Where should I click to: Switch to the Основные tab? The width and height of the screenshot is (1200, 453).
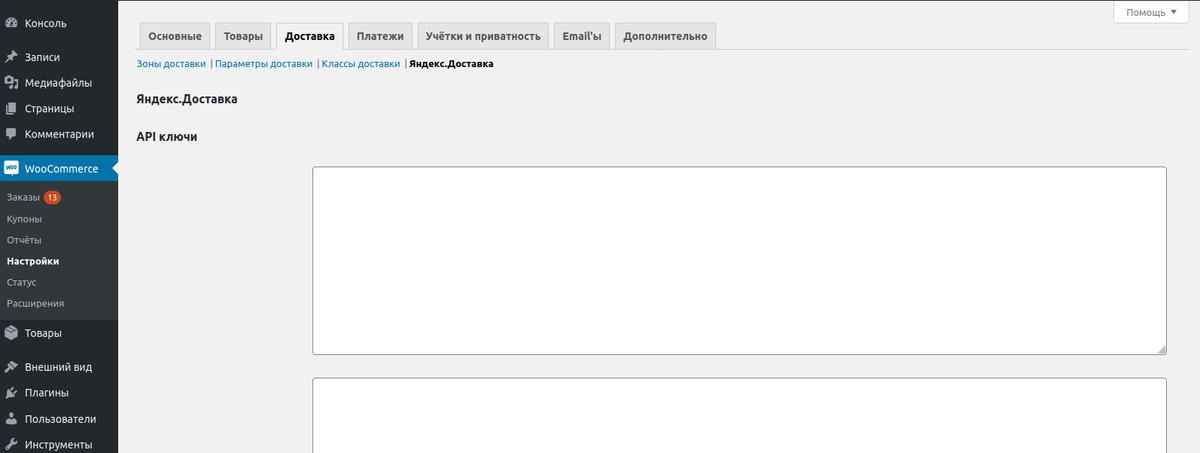tap(174, 36)
